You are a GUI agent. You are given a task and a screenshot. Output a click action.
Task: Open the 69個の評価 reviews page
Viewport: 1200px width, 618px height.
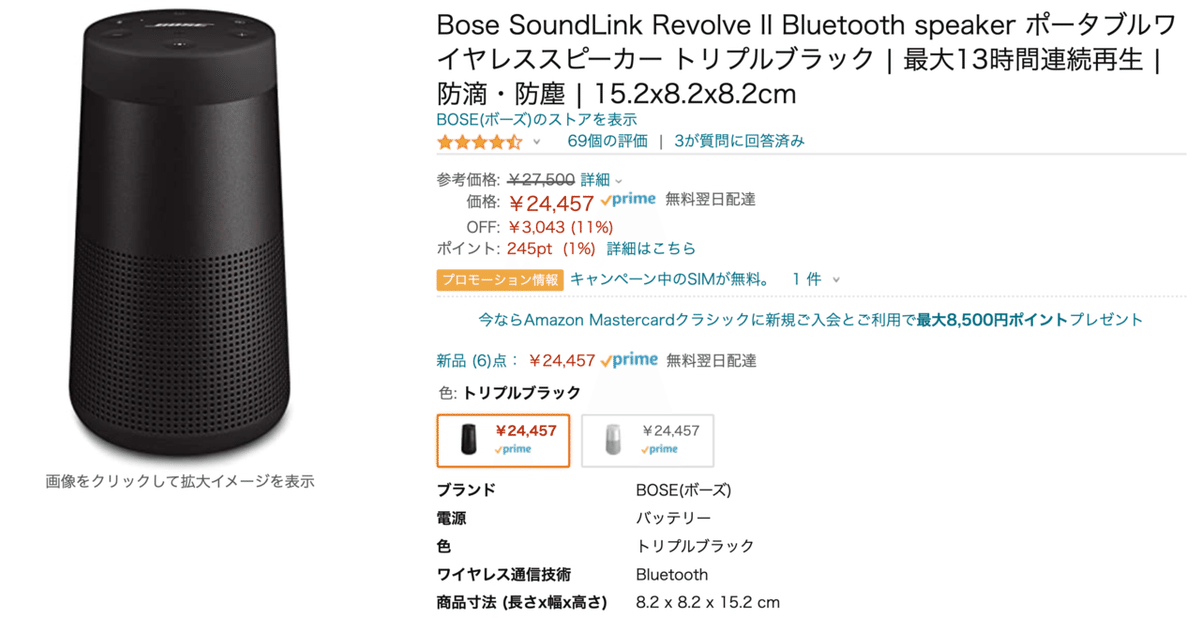[x=608, y=141]
